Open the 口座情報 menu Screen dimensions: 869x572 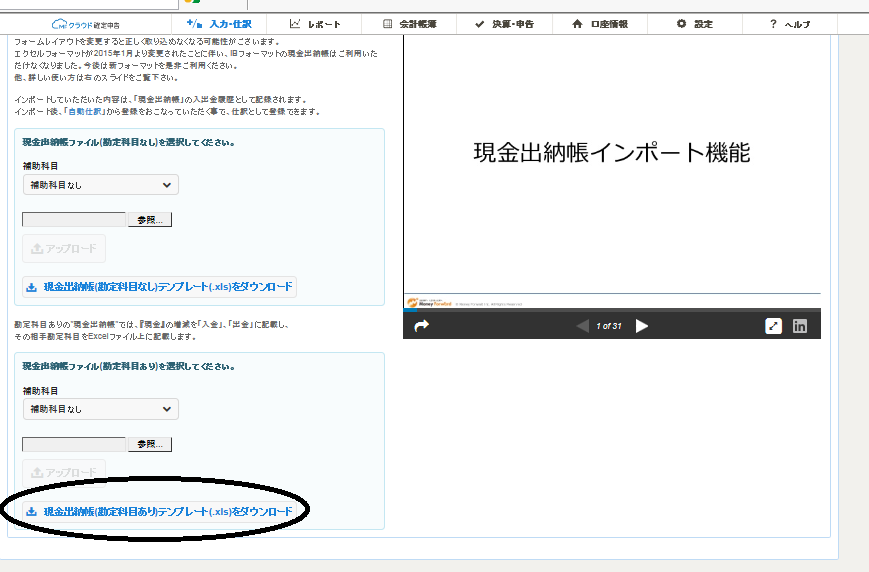coord(600,23)
